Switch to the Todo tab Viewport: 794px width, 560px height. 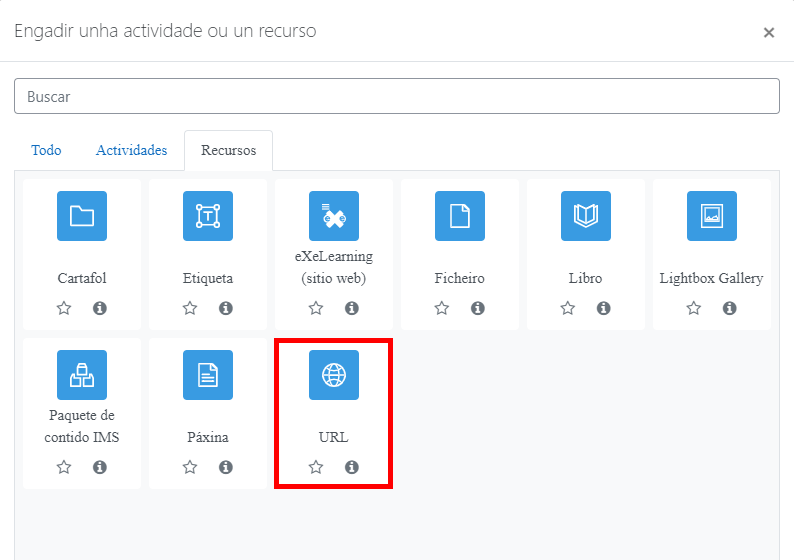click(46, 151)
